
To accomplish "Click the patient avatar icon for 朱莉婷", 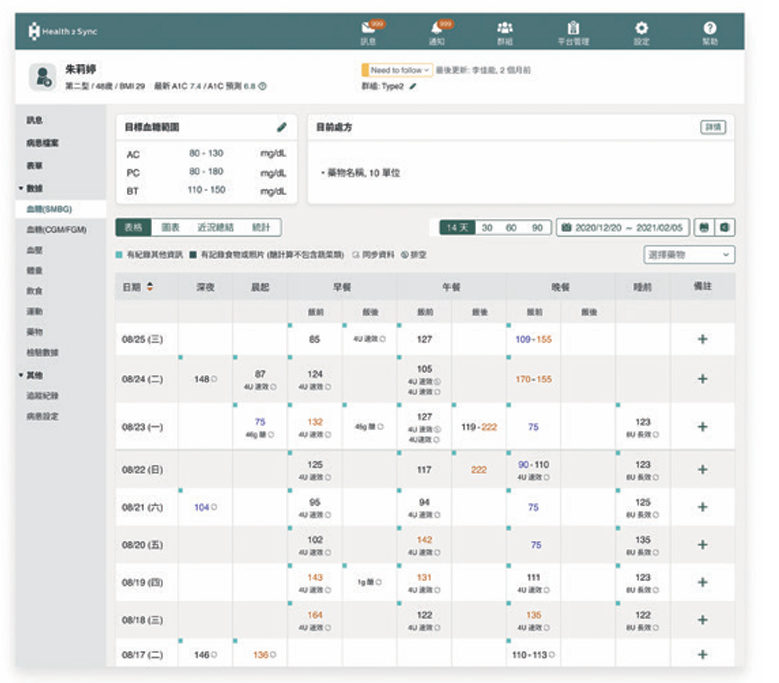I will [42, 77].
